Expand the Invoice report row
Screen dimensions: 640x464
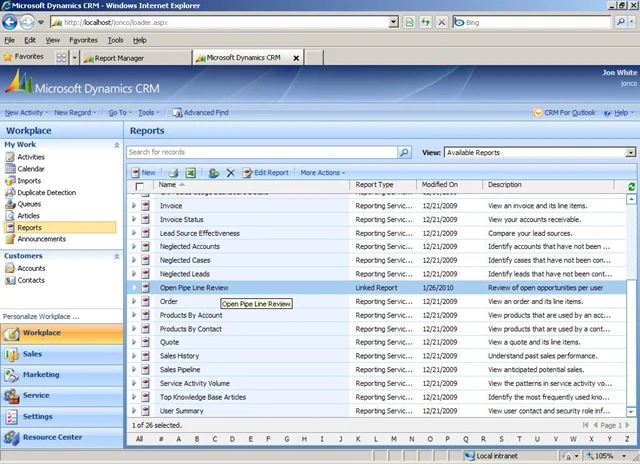click(134, 206)
